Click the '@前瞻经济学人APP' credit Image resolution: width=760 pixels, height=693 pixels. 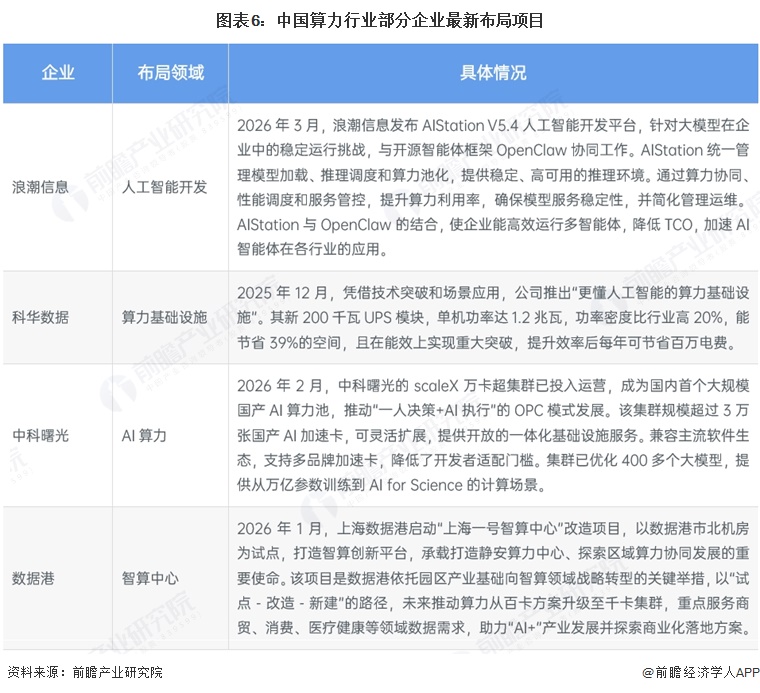(700, 672)
